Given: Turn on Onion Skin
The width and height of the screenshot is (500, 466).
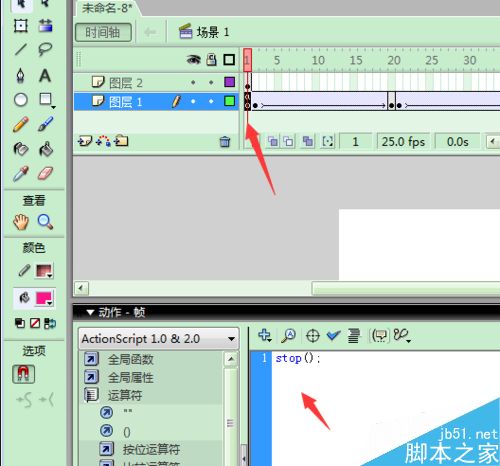Looking at the screenshot, I should 273,142.
